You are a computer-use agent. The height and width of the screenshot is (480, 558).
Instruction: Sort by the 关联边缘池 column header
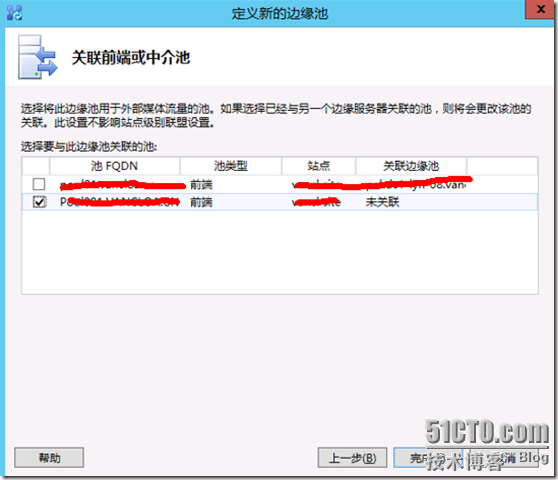click(x=411, y=166)
